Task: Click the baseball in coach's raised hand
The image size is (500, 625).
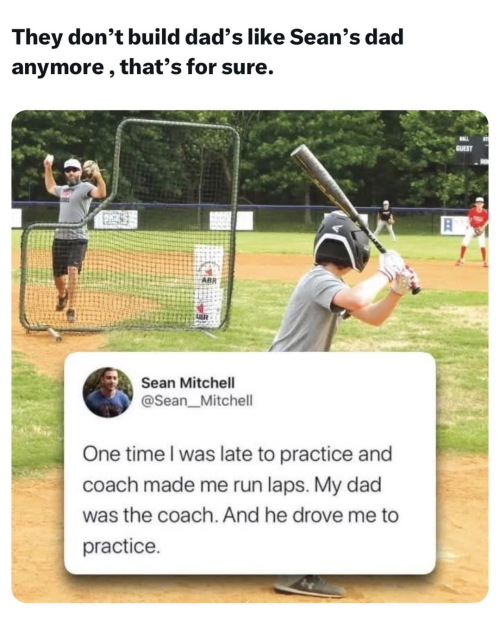Action: pos(49,159)
